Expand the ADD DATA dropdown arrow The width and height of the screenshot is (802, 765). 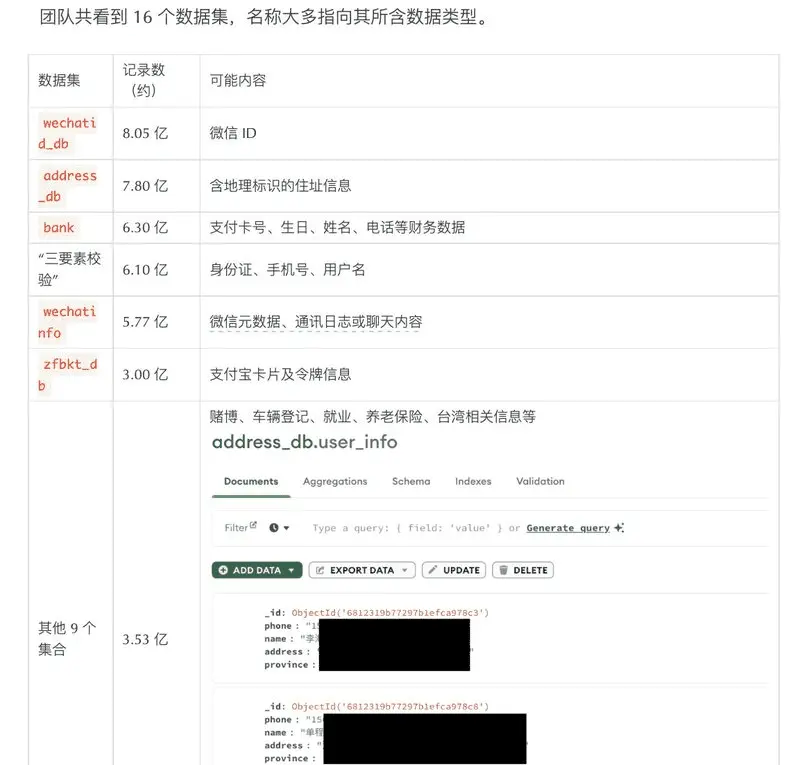291,569
